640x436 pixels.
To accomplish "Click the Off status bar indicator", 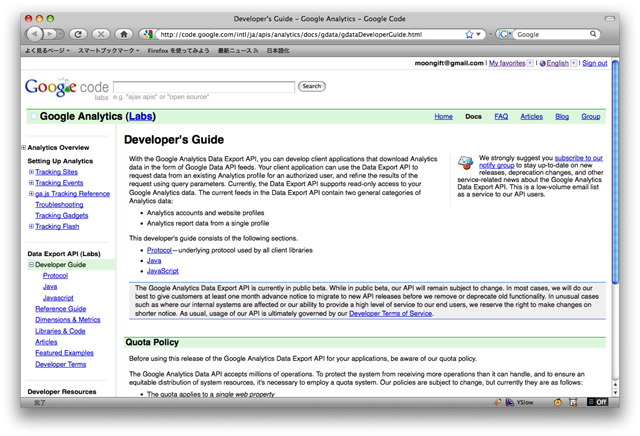I will (x=598, y=402).
